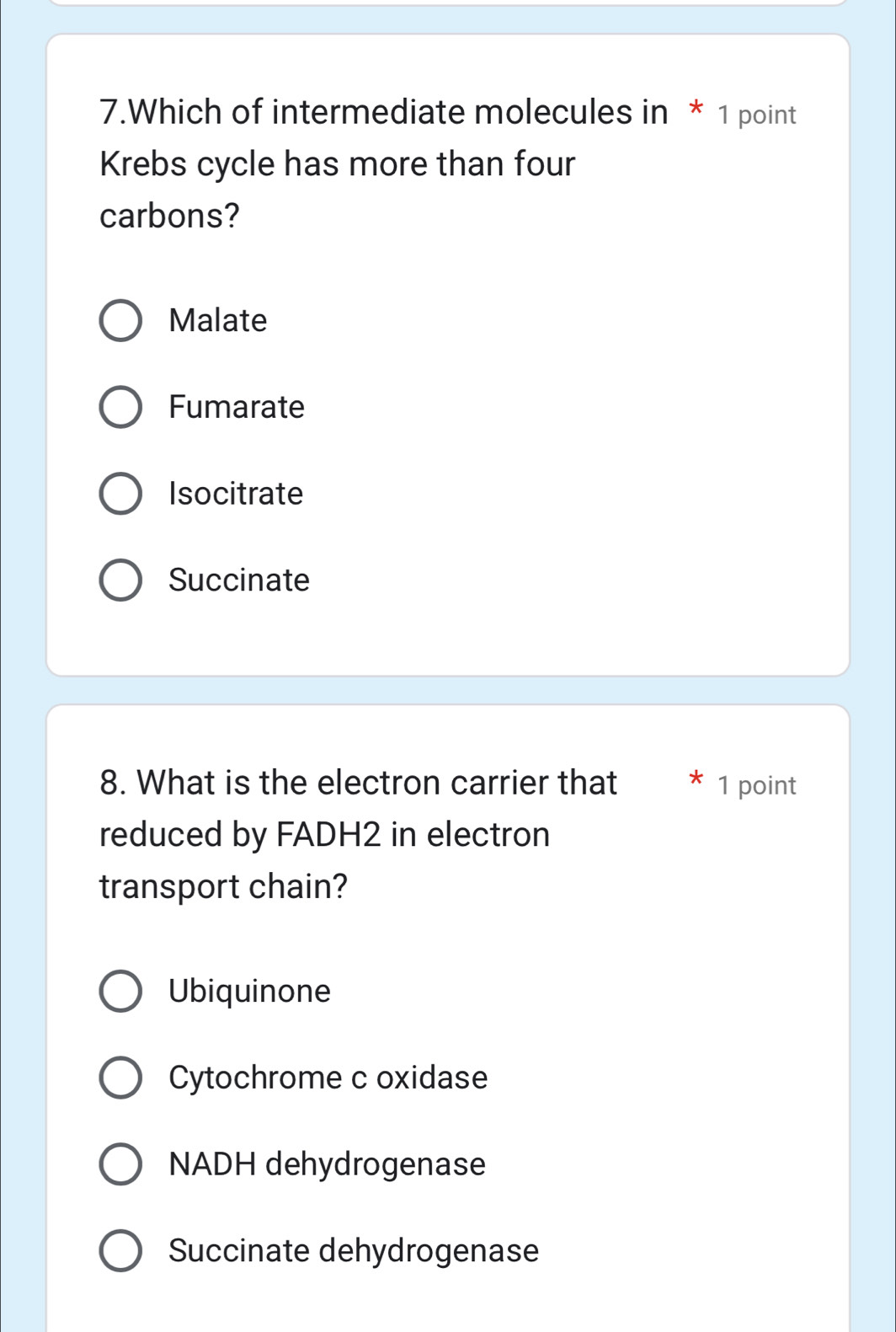Select the Malate radio button
This screenshot has height=1332, width=896.
pos(121,321)
